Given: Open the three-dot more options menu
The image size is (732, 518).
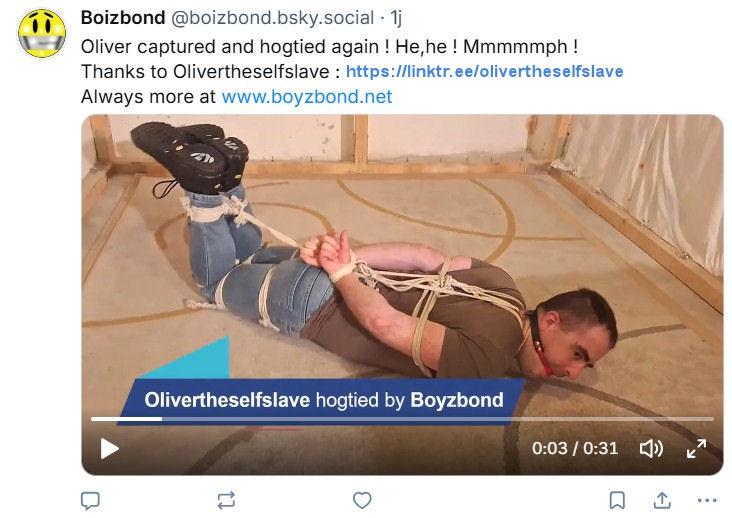Looking at the screenshot, I should click(707, 500).
